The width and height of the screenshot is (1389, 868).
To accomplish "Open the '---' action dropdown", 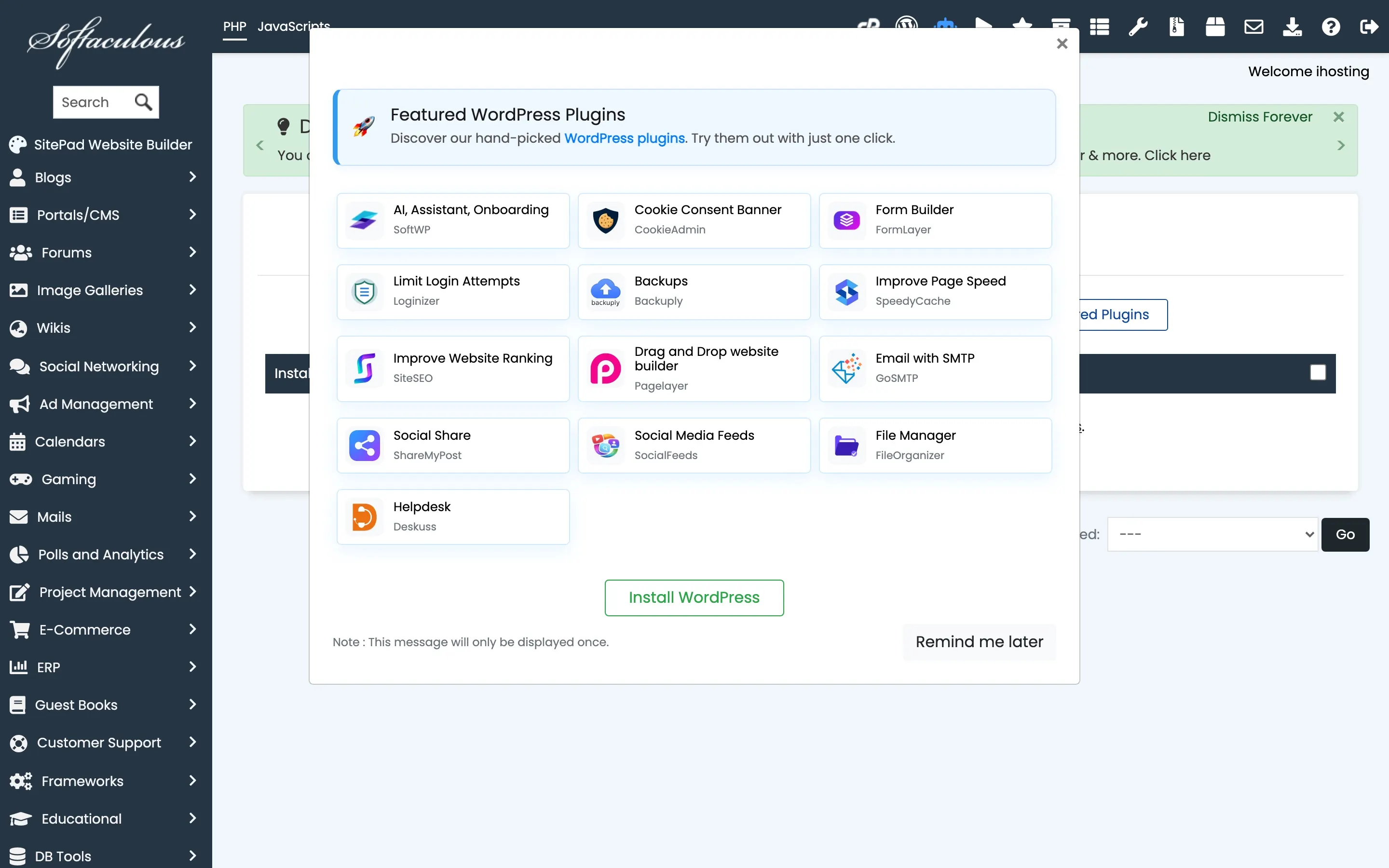I will [1212, 534].
